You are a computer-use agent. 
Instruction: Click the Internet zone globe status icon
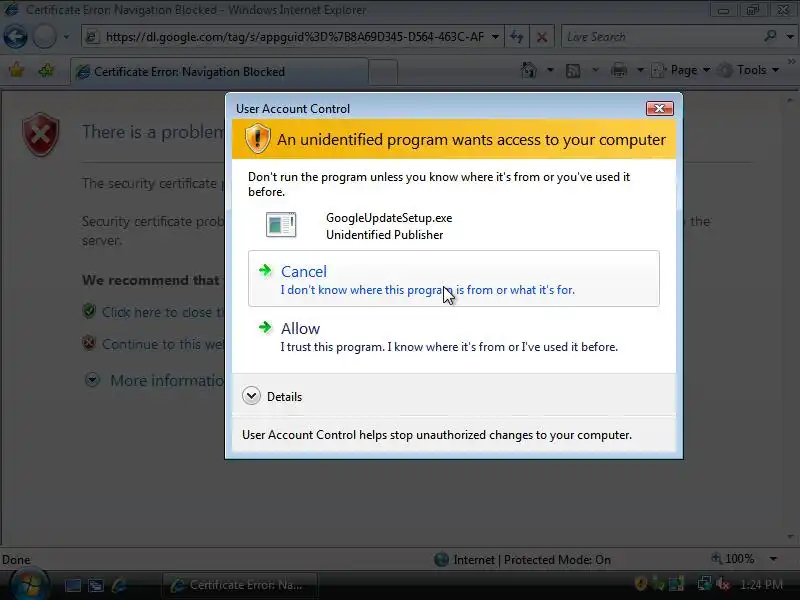[x=441, y=560]
